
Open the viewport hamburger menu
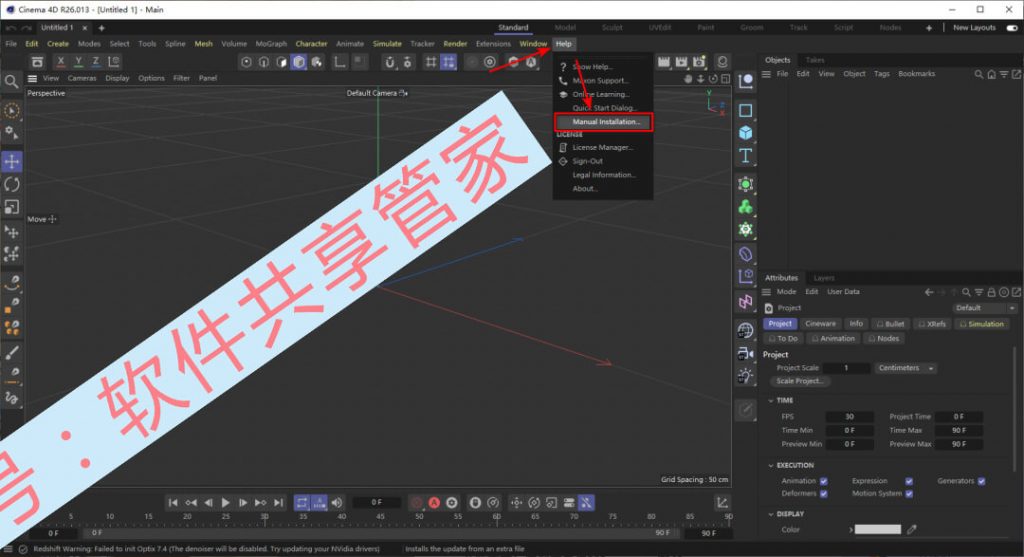pos(32,78)
